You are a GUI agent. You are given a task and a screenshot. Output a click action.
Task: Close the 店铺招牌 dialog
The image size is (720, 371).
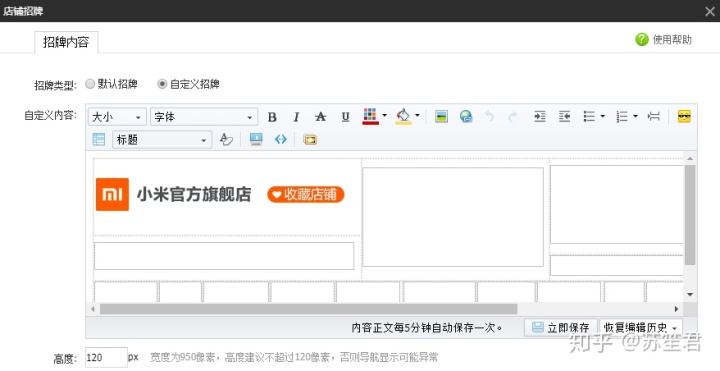(709, 11)
